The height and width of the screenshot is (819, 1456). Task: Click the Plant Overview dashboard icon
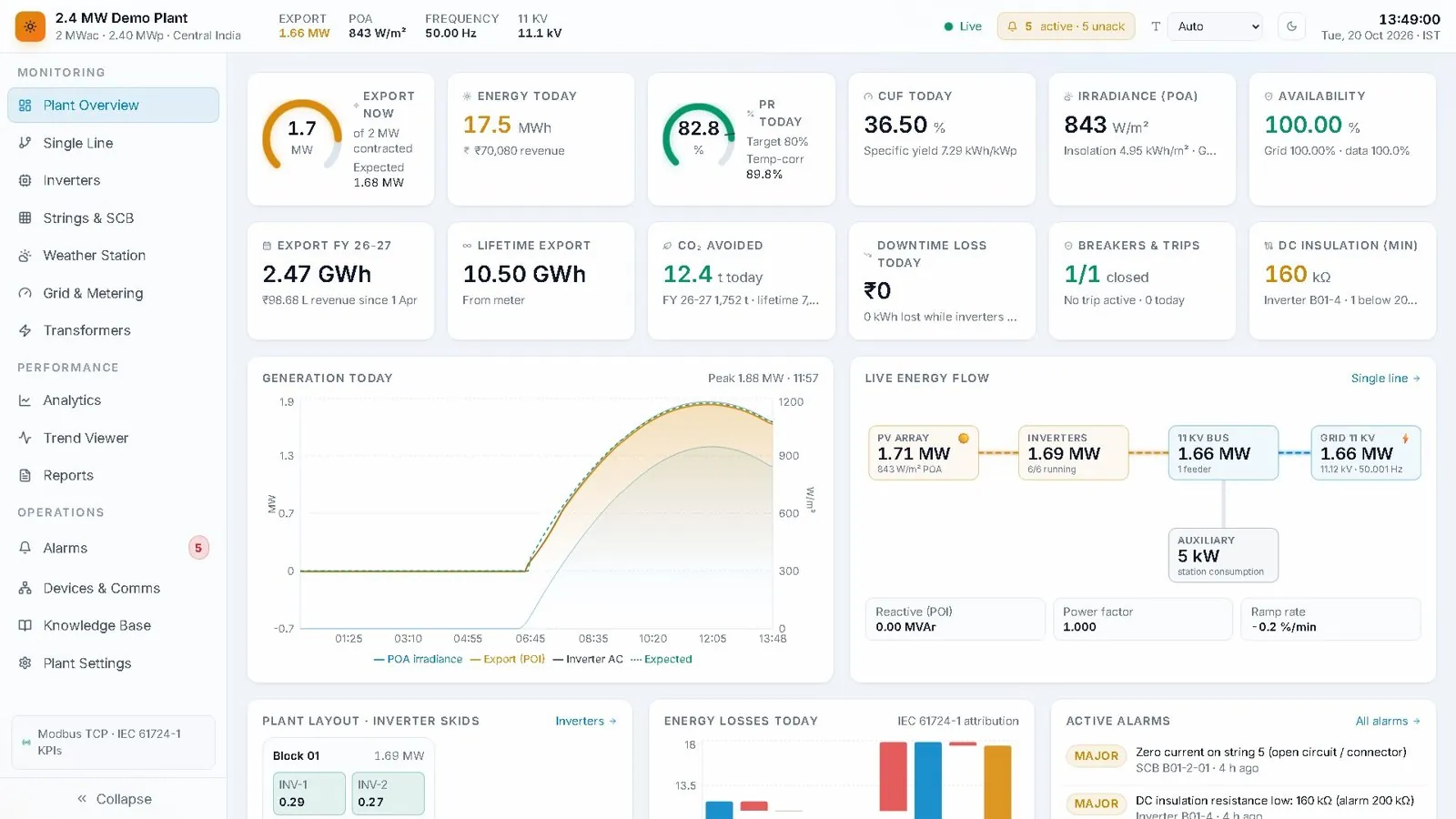tap(25, 105)
